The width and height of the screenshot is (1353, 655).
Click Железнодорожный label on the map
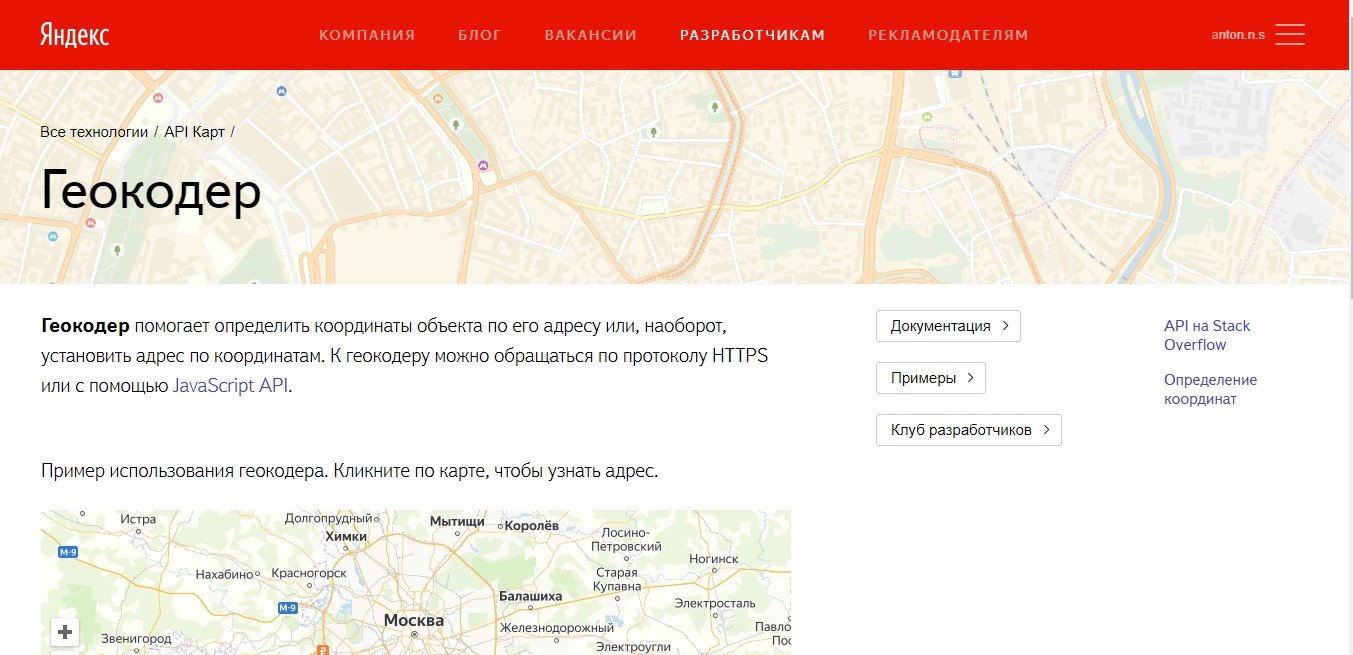point(558,628)
